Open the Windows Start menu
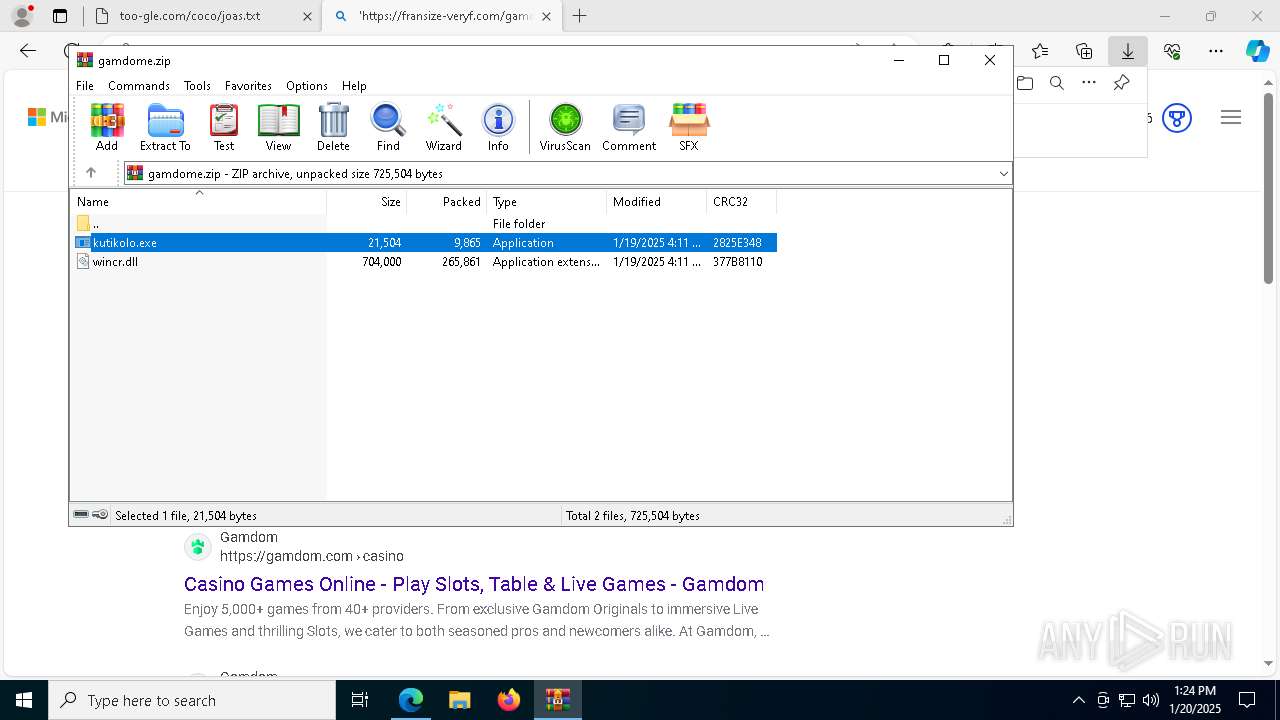Image resolution: width=1280 pixels, height=720 pixels. point(24,700)
